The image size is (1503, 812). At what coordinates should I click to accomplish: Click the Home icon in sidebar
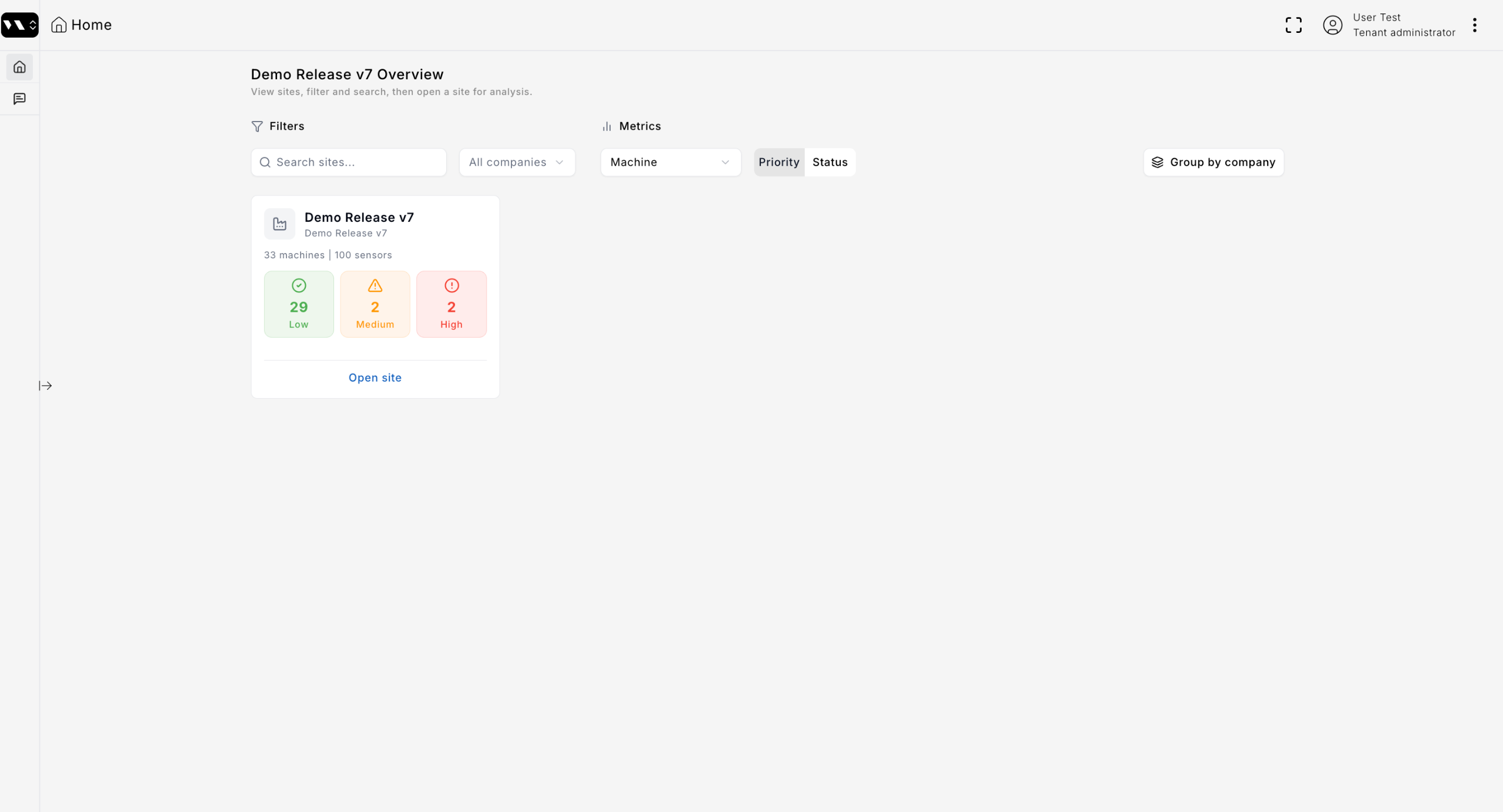[19, 67]
